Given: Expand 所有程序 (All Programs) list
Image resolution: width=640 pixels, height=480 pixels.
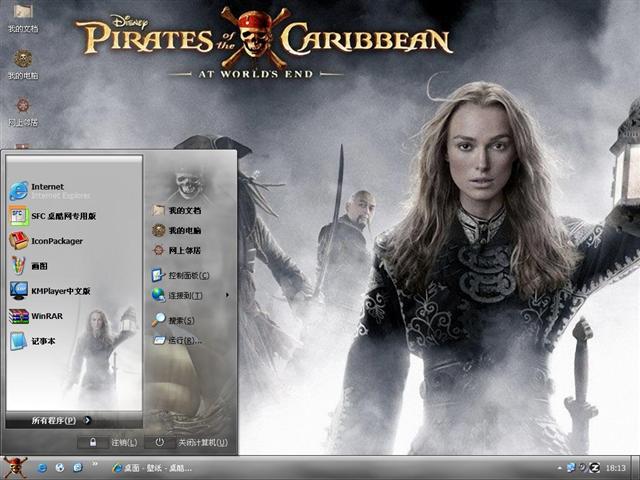Looking at the screenshot, I should [x=60, y=420].
